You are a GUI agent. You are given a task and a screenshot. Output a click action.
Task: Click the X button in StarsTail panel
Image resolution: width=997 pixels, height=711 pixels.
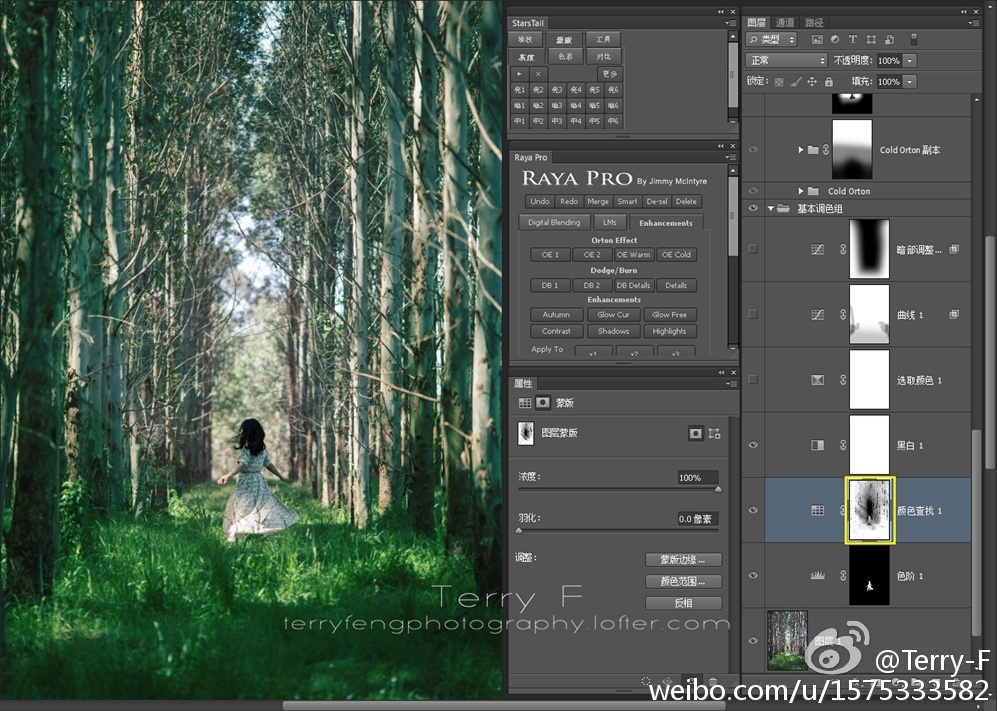538,74
